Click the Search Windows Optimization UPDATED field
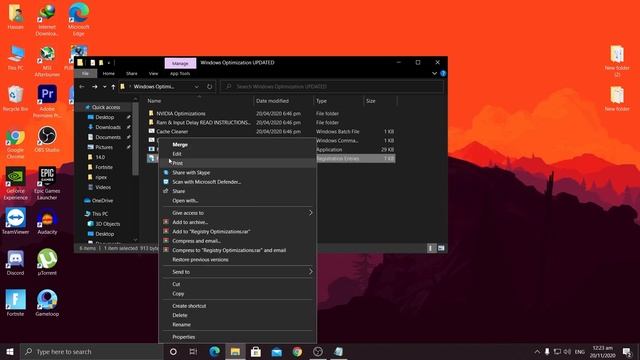The image size is (640, 360). [332, 87]
